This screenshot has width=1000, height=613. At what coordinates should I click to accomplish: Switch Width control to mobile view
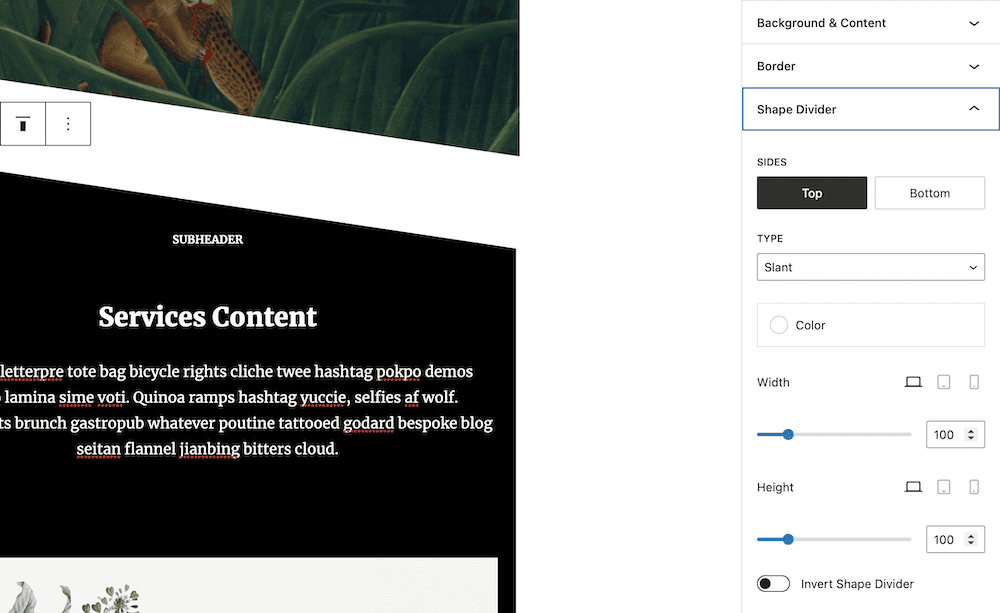pos(973,381)
